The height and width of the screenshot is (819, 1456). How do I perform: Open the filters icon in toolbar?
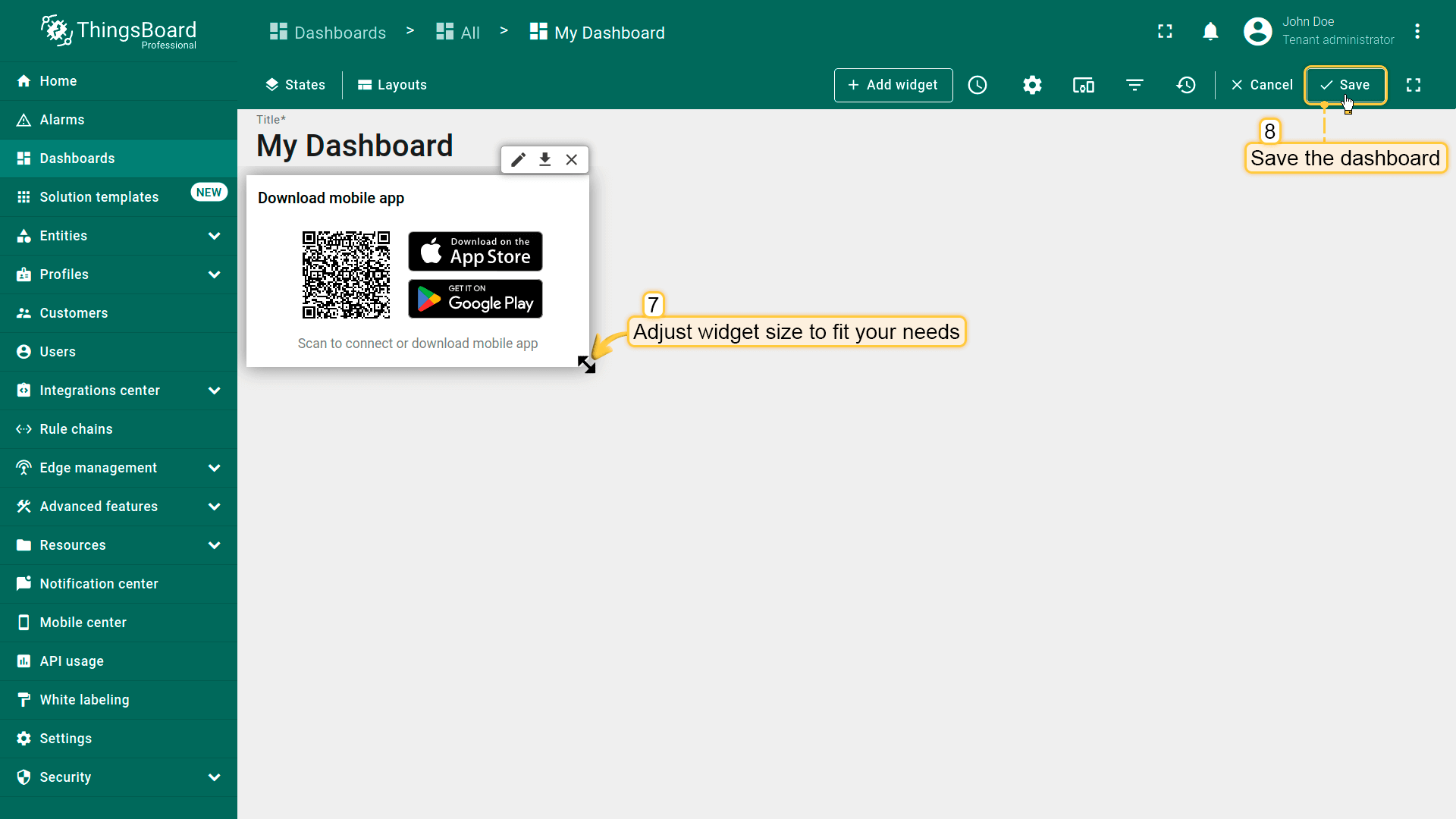point(1134,85)
